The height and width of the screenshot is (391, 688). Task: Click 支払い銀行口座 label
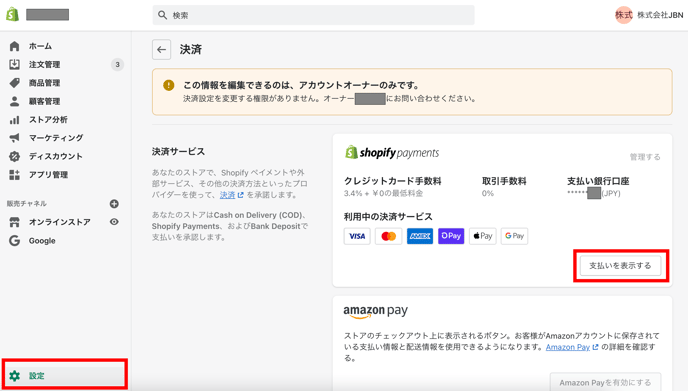tap(598, 181)
